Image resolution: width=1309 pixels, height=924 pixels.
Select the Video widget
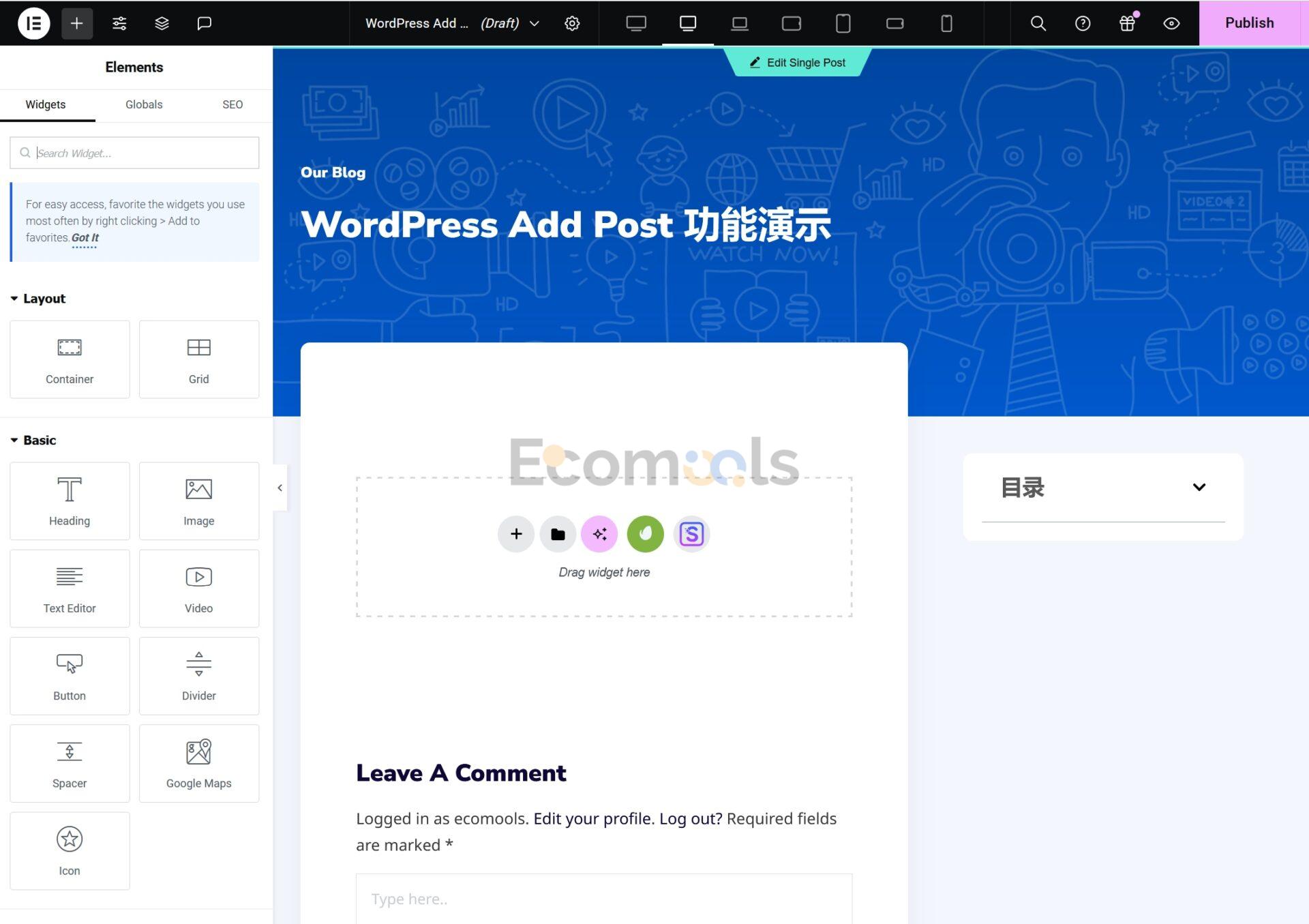[199, 588]
